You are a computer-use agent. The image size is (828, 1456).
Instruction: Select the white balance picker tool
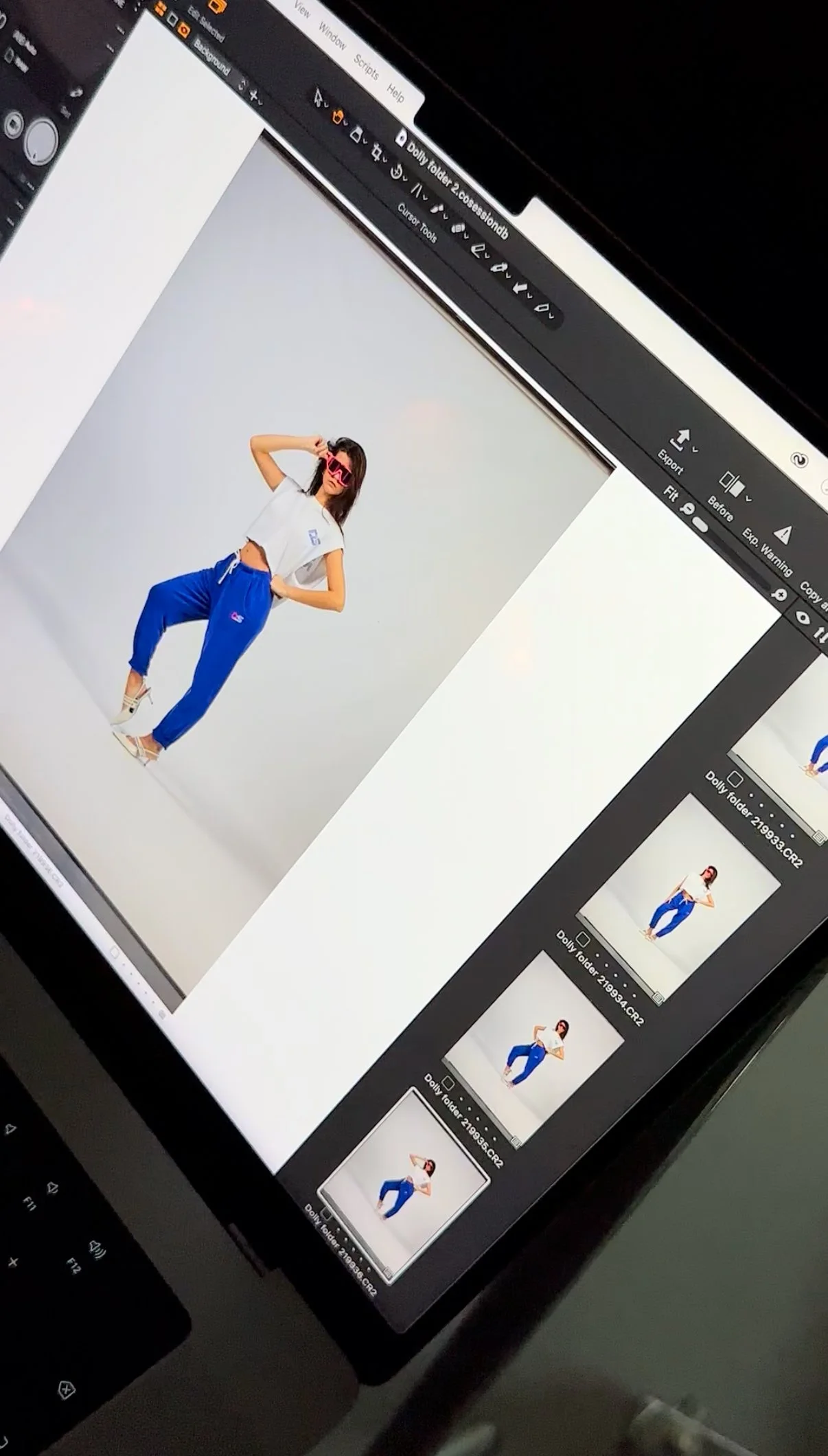(x=501, y=269)
